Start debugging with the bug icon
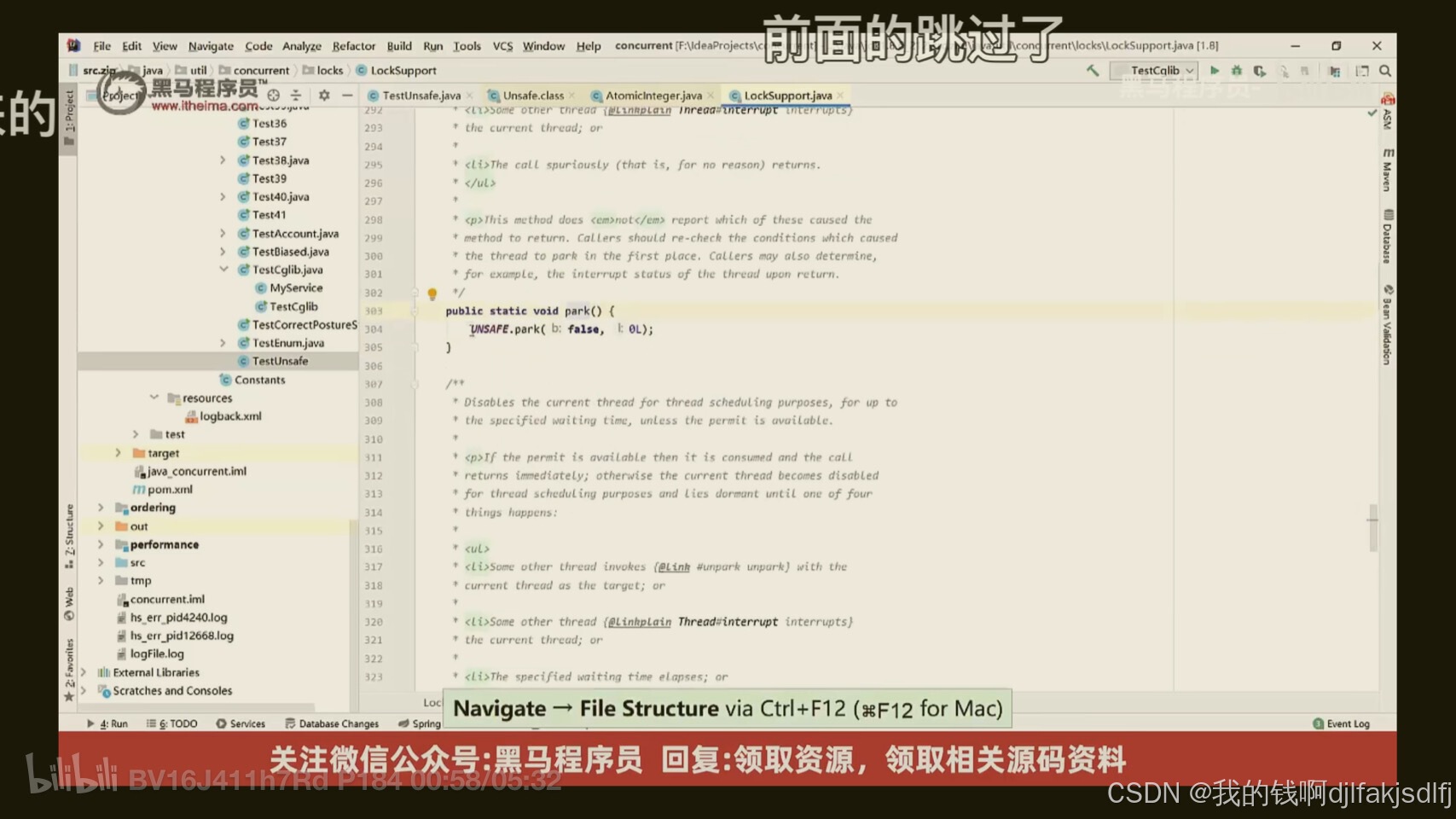This screenshot has height=819, width=1456. pyautogui.click(x=1237, y=72)
